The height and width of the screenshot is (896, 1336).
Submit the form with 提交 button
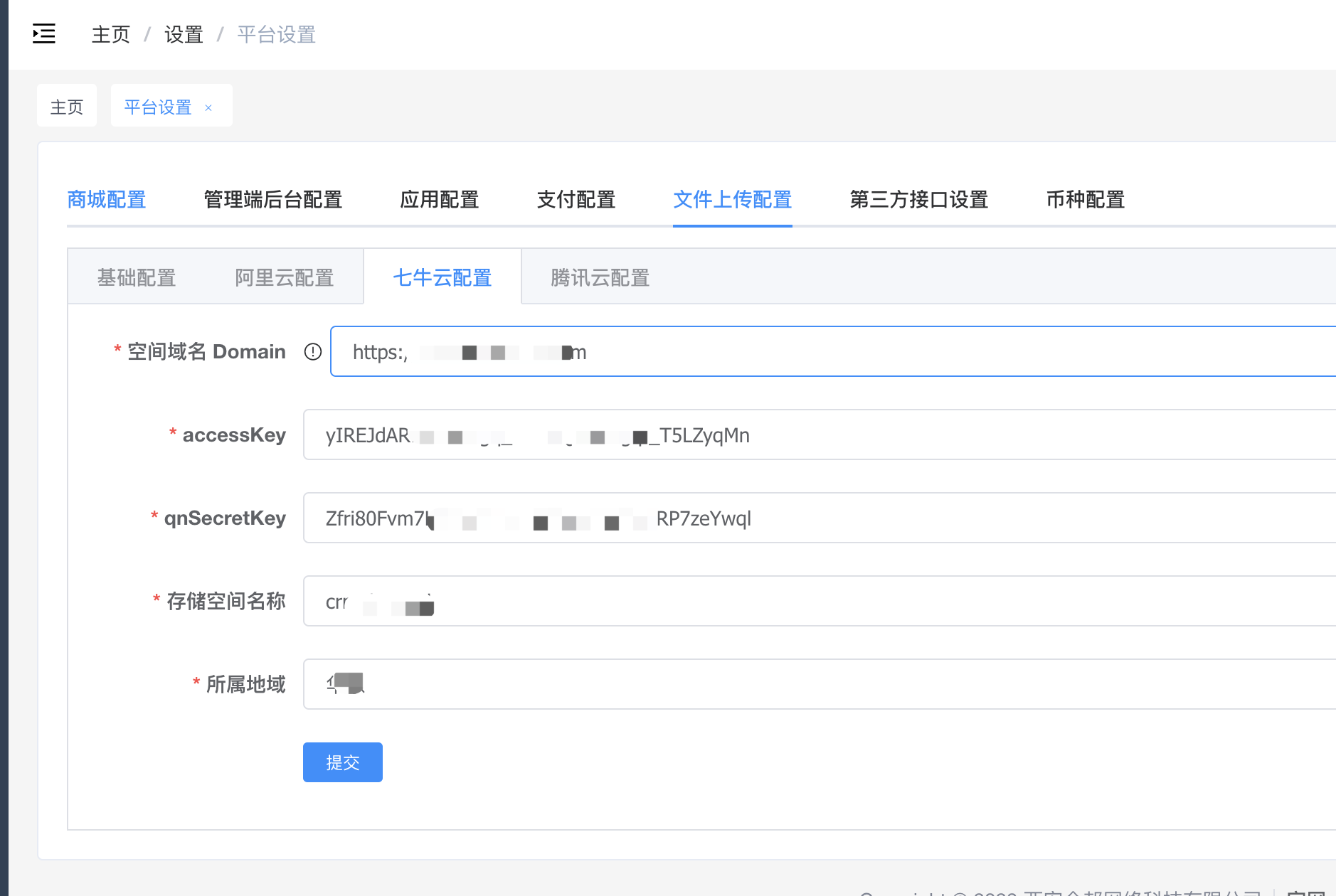(343, 762)
